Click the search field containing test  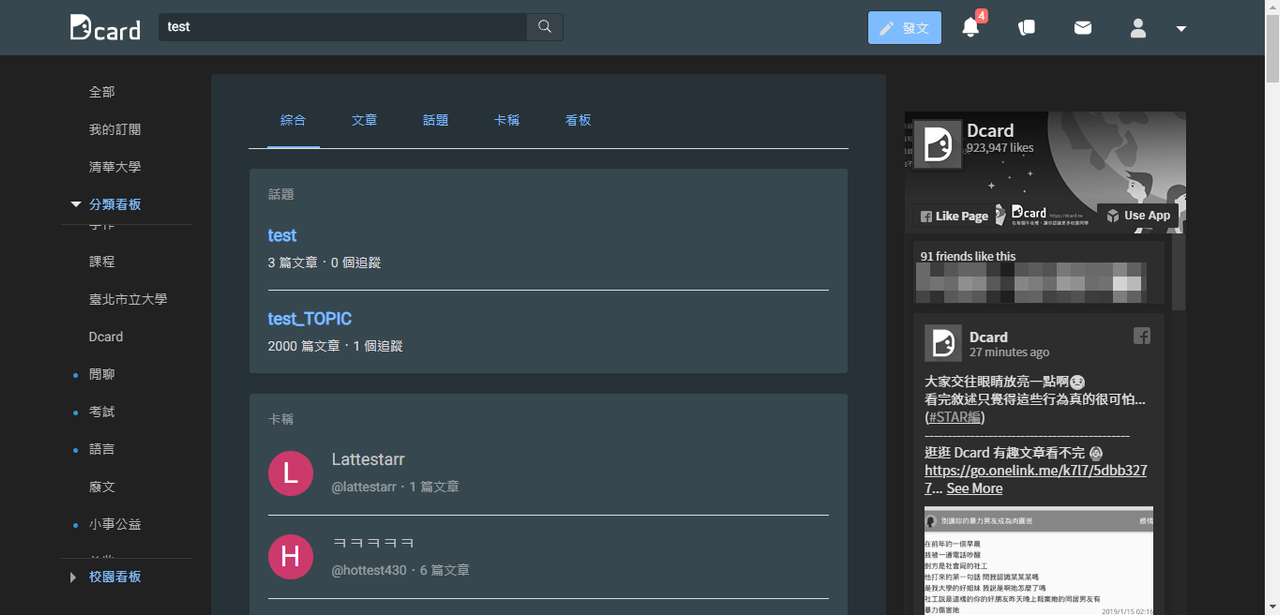(342, 27)
